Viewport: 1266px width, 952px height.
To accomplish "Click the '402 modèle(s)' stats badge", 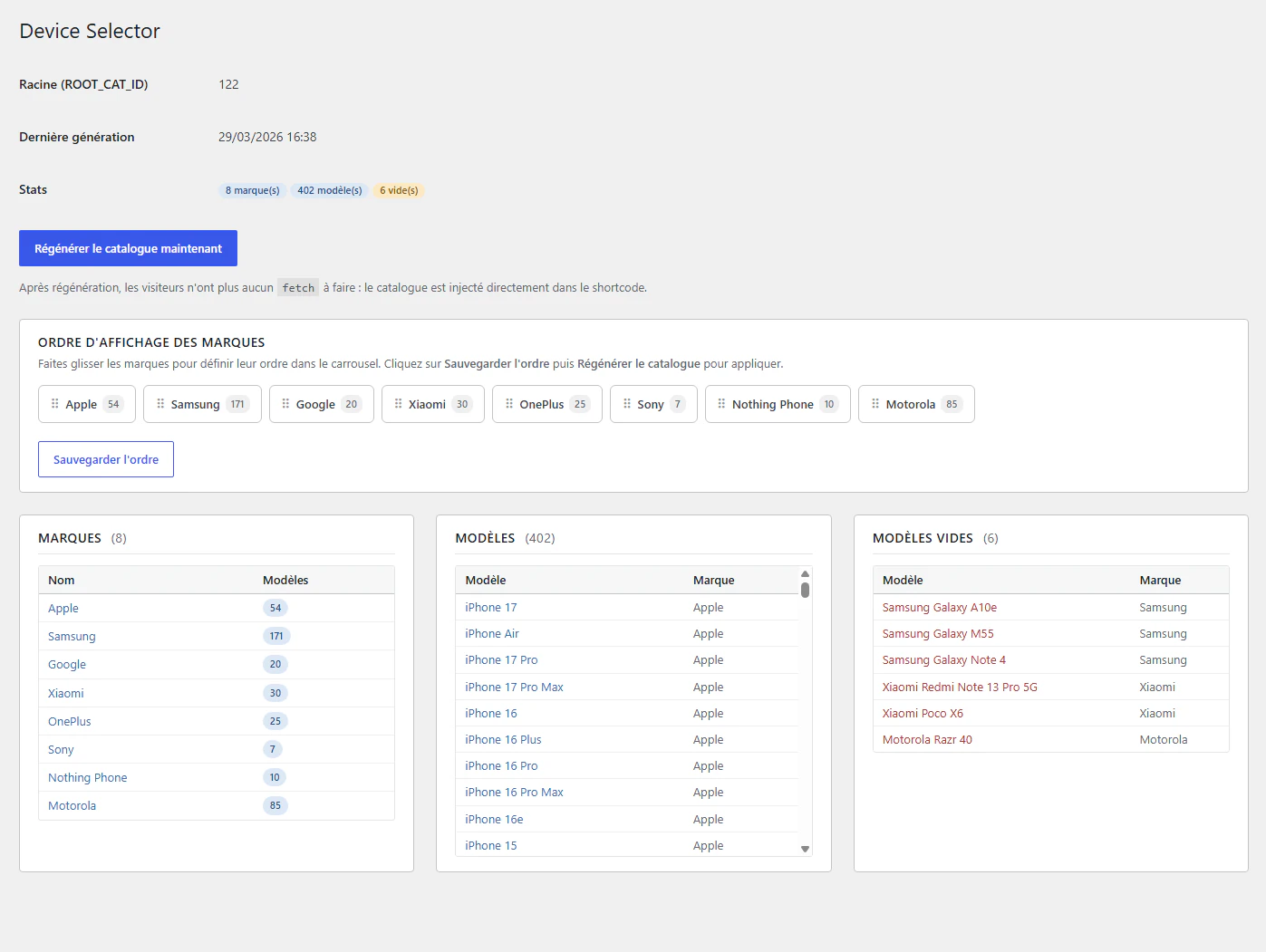I will [330, 190].
